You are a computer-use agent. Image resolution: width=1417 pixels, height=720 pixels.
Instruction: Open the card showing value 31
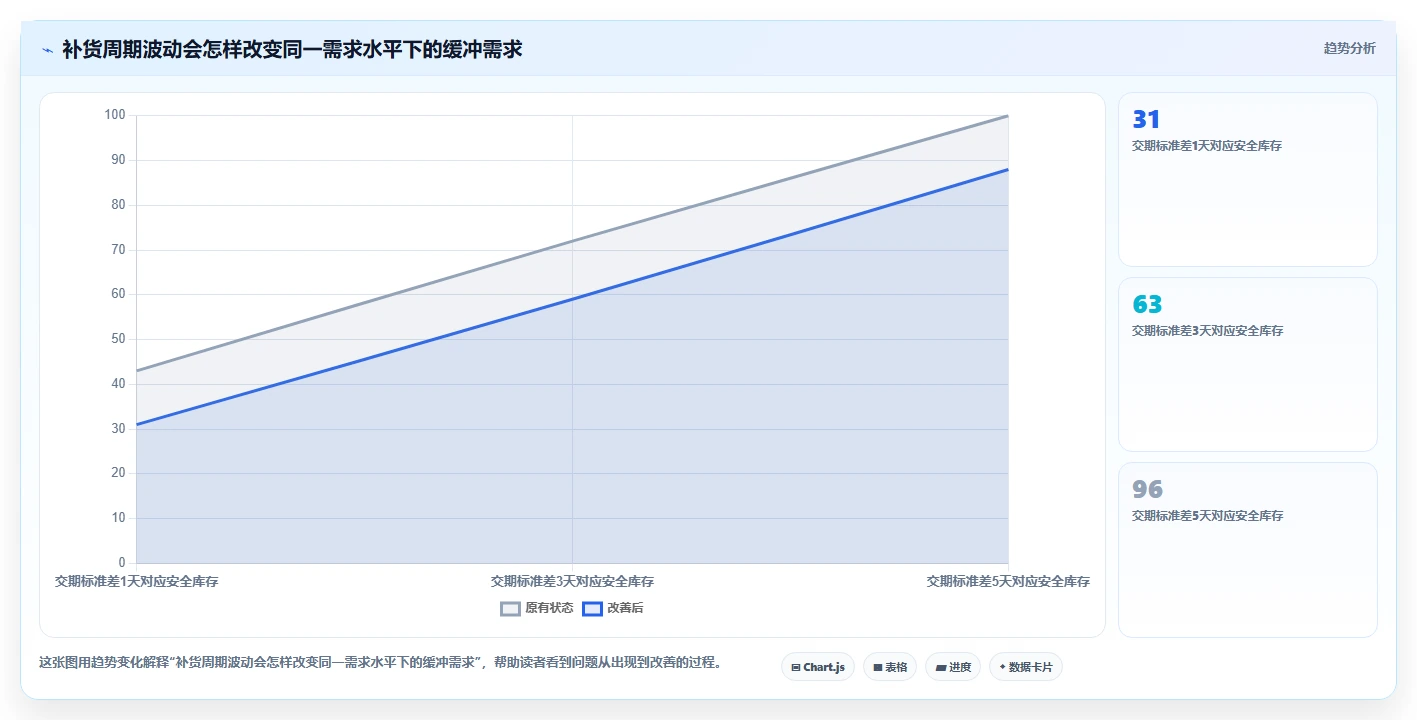coord(1247,180)
